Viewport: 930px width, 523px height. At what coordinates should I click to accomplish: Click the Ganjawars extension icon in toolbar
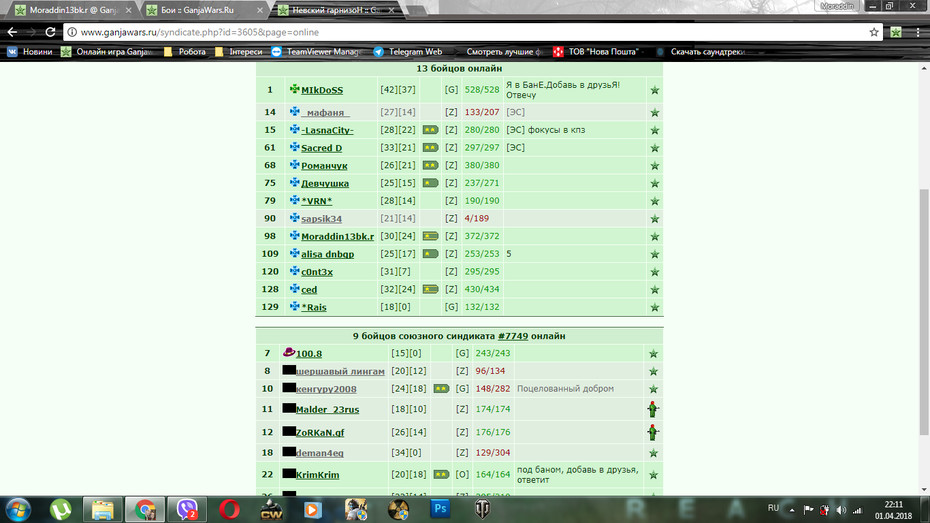click(896, 32)
